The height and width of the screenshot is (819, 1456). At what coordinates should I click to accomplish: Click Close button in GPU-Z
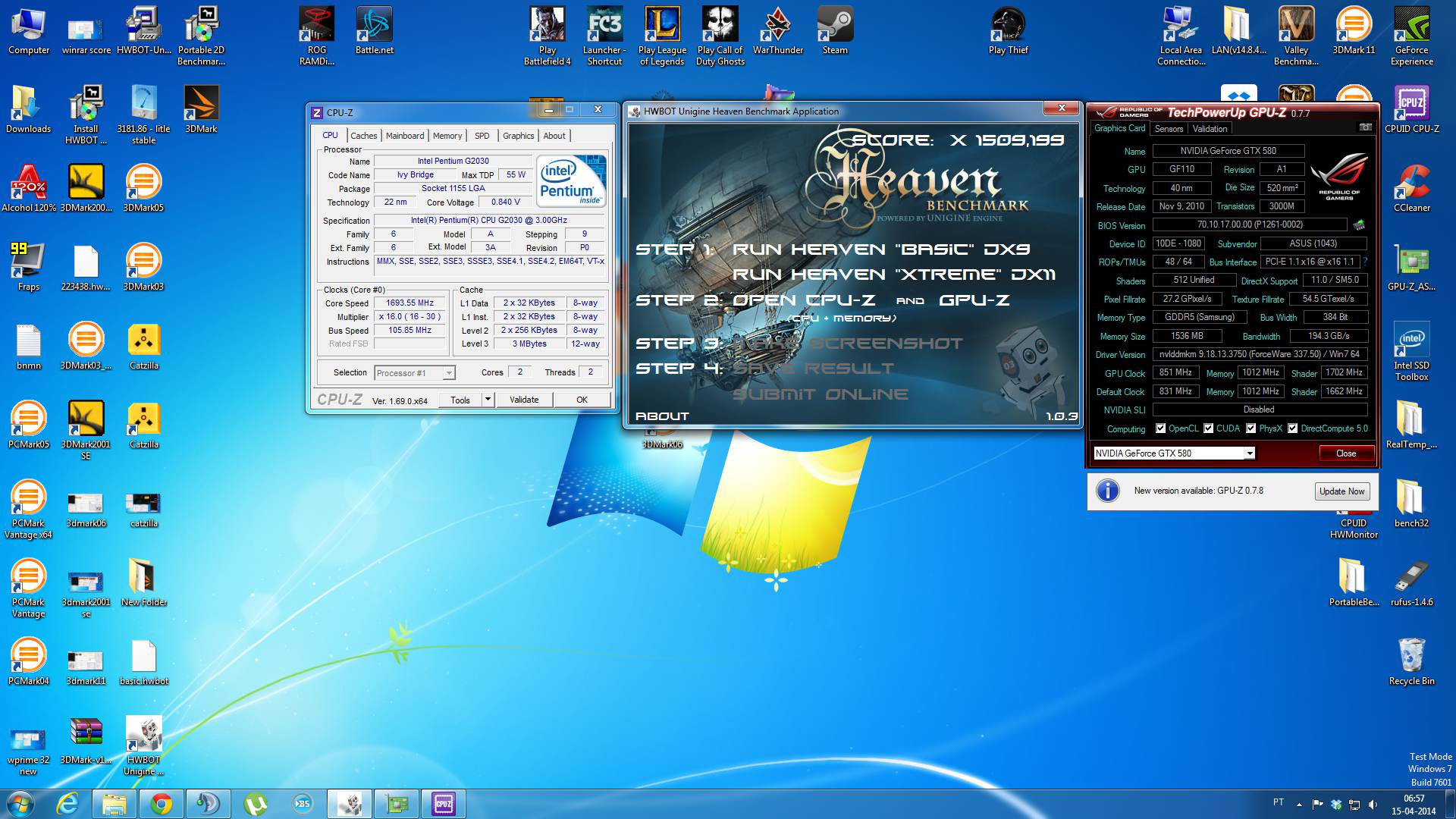[1346, 453]
